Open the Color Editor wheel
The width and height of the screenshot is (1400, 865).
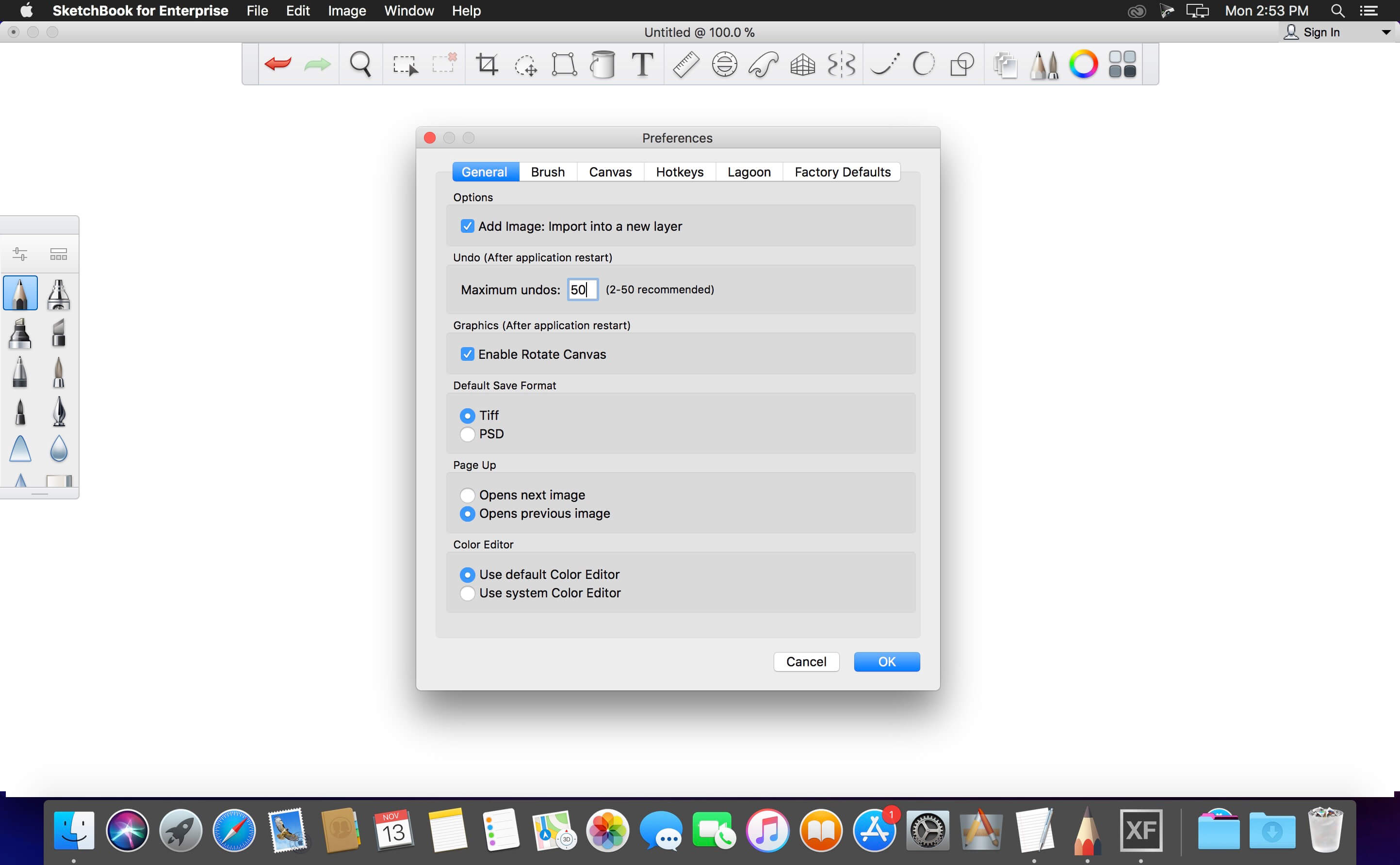(x=1083, y=64)
